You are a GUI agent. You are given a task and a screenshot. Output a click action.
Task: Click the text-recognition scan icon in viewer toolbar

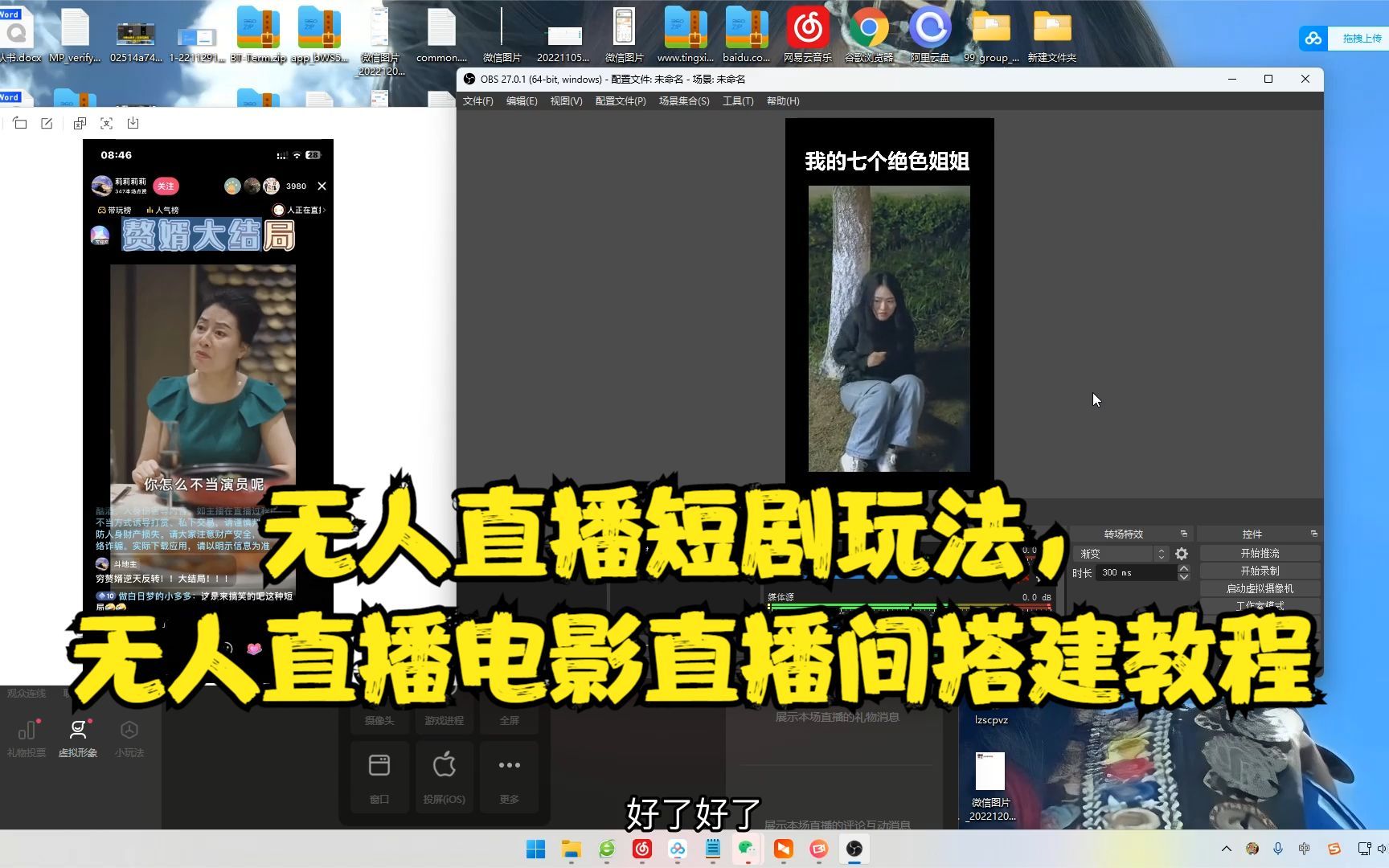pyautogui.click(x=106, y=123)
